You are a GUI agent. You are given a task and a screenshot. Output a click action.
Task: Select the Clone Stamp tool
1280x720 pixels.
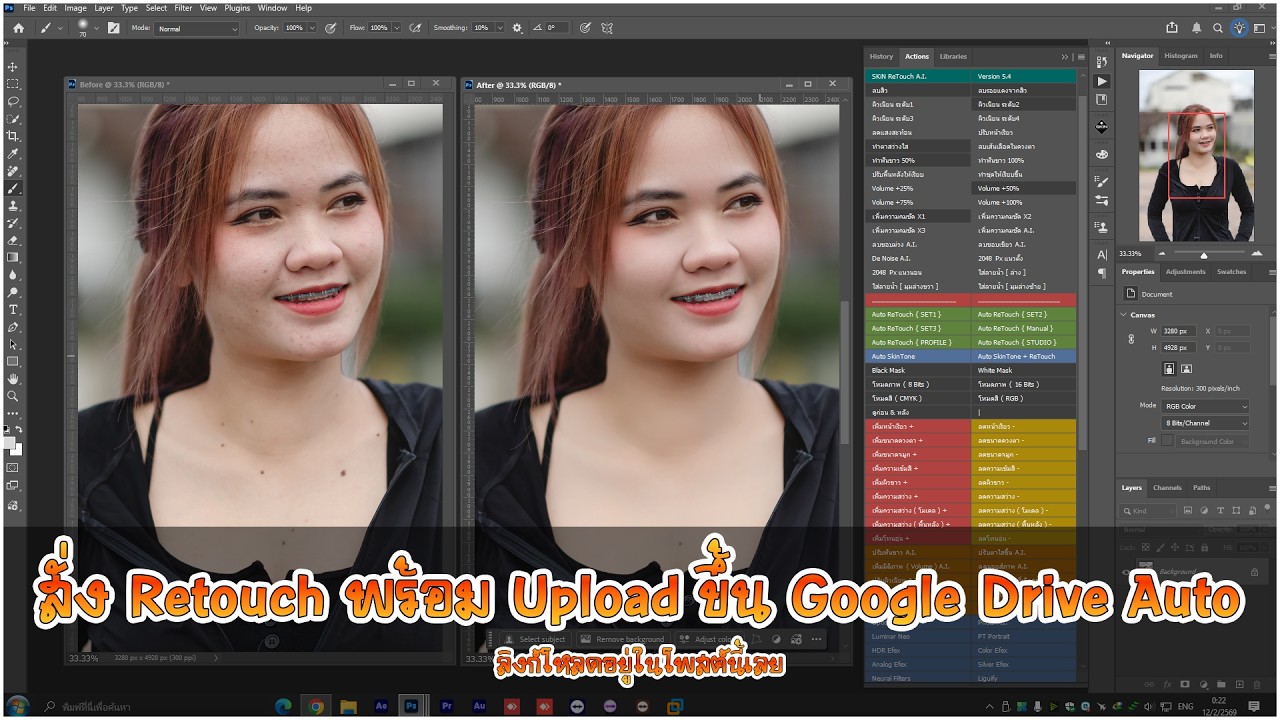pyautogui.click(x=13, y=205)
